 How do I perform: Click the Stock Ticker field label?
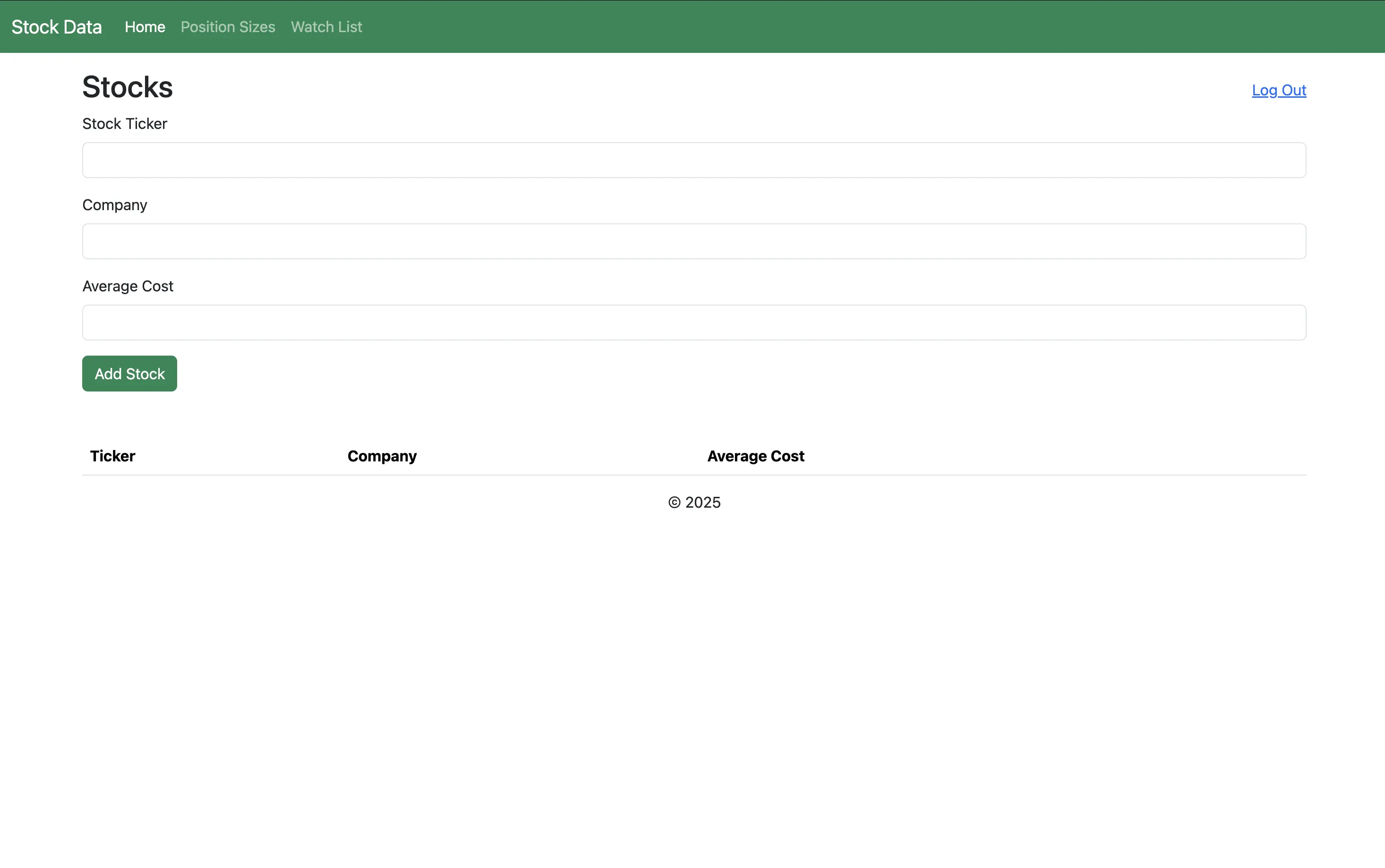coord(125,124)
